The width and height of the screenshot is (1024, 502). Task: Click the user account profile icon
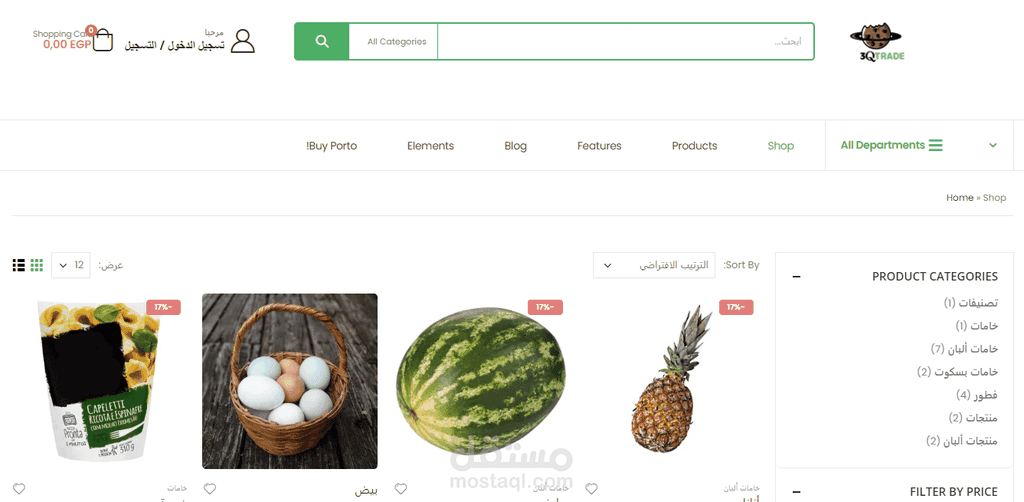pyautogui.click(x=242, y=41)
